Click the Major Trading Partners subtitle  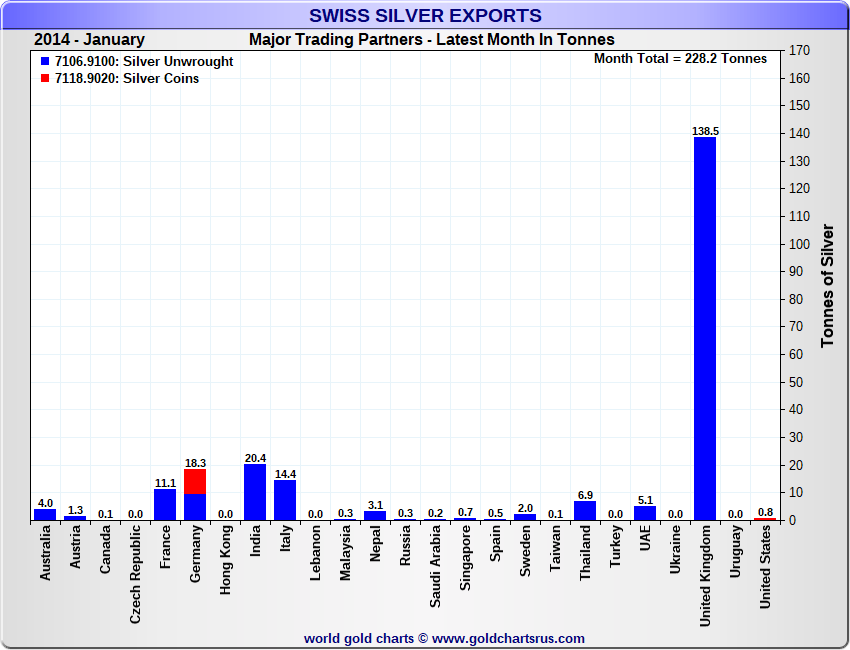pos(431,40)
